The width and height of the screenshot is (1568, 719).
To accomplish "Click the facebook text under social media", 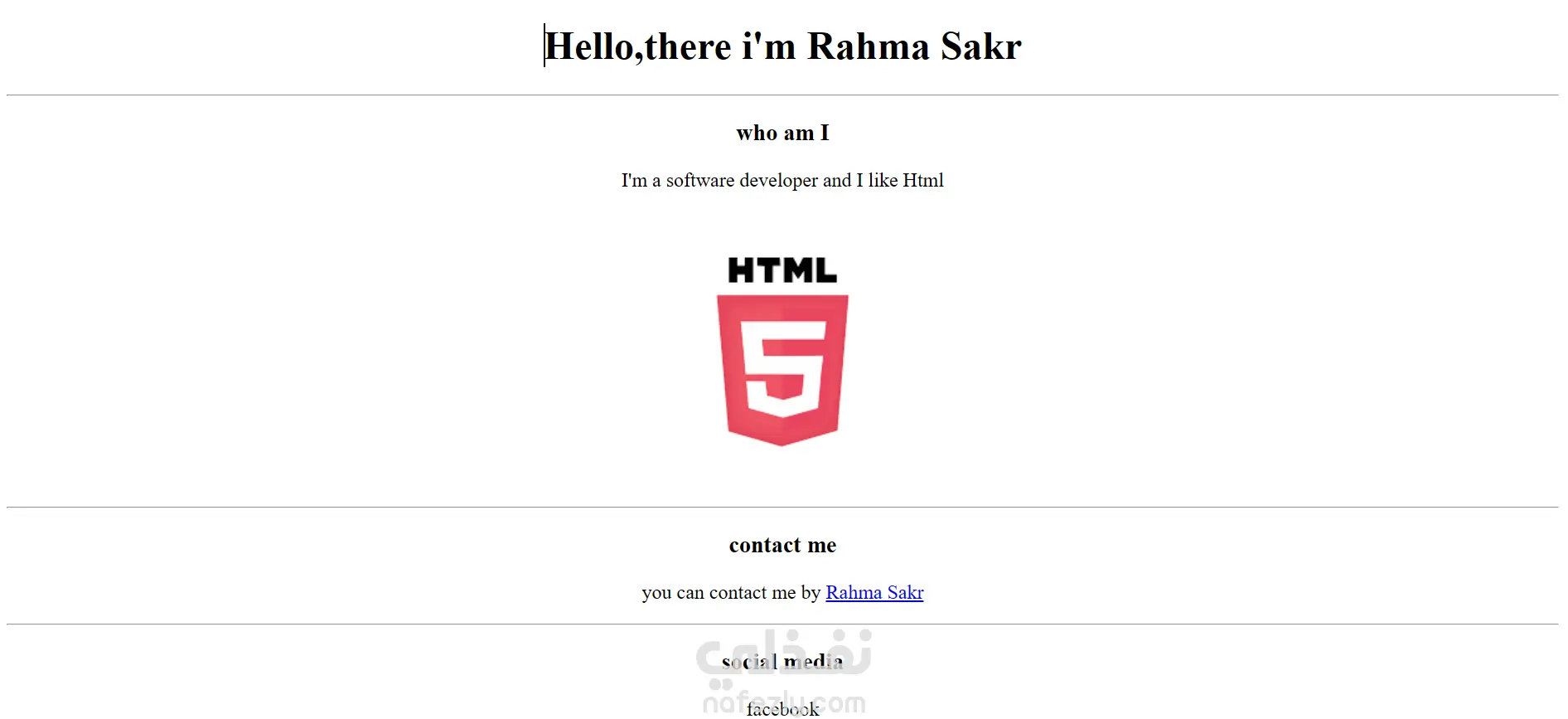I will point(782,709).
